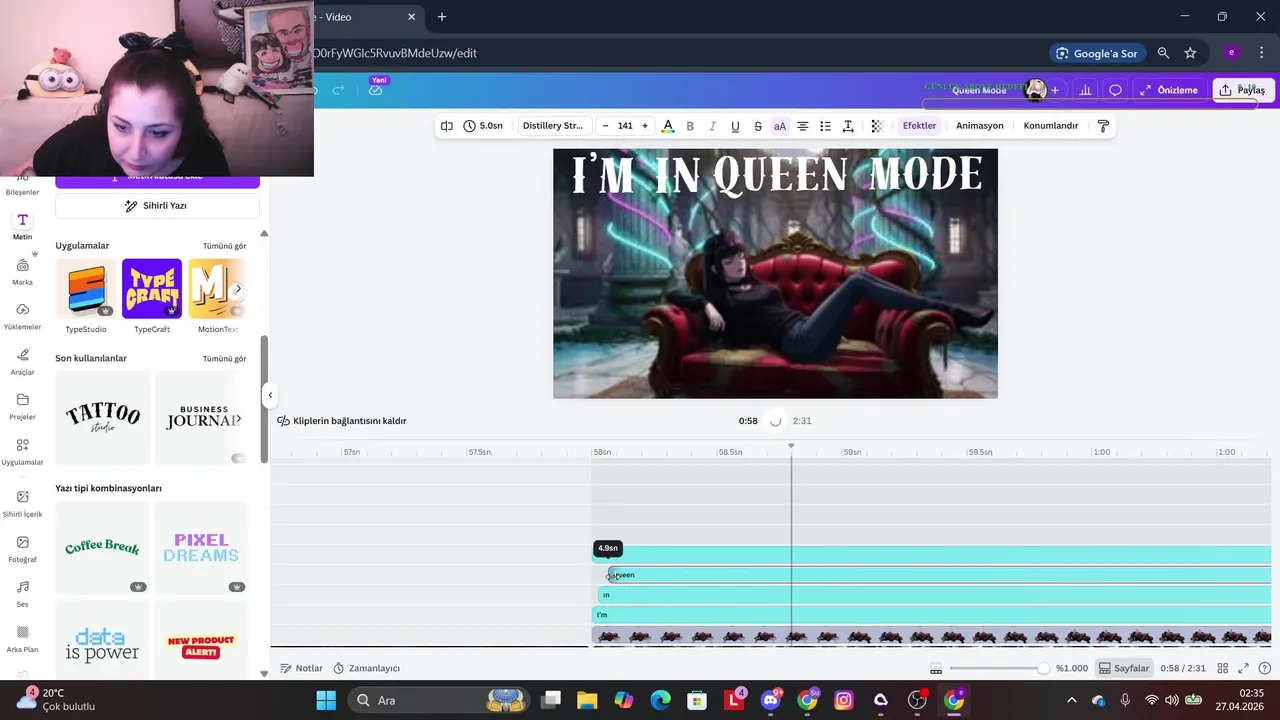Click Kliplerin bağlantısını kaldır

pyautogui.click(x=342, y=421)
